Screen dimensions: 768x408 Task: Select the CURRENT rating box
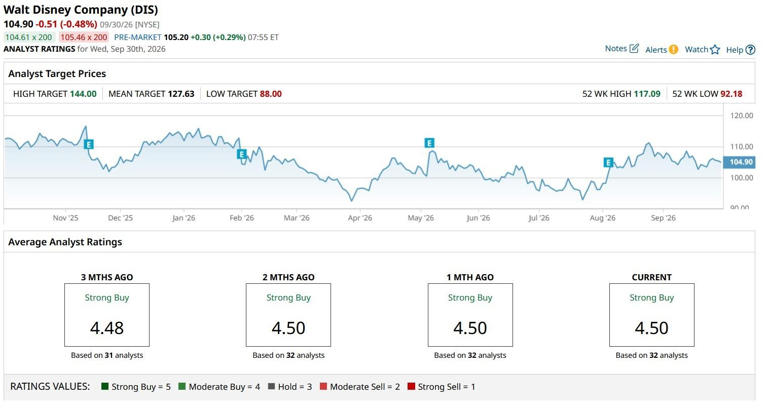pos(652,315)
